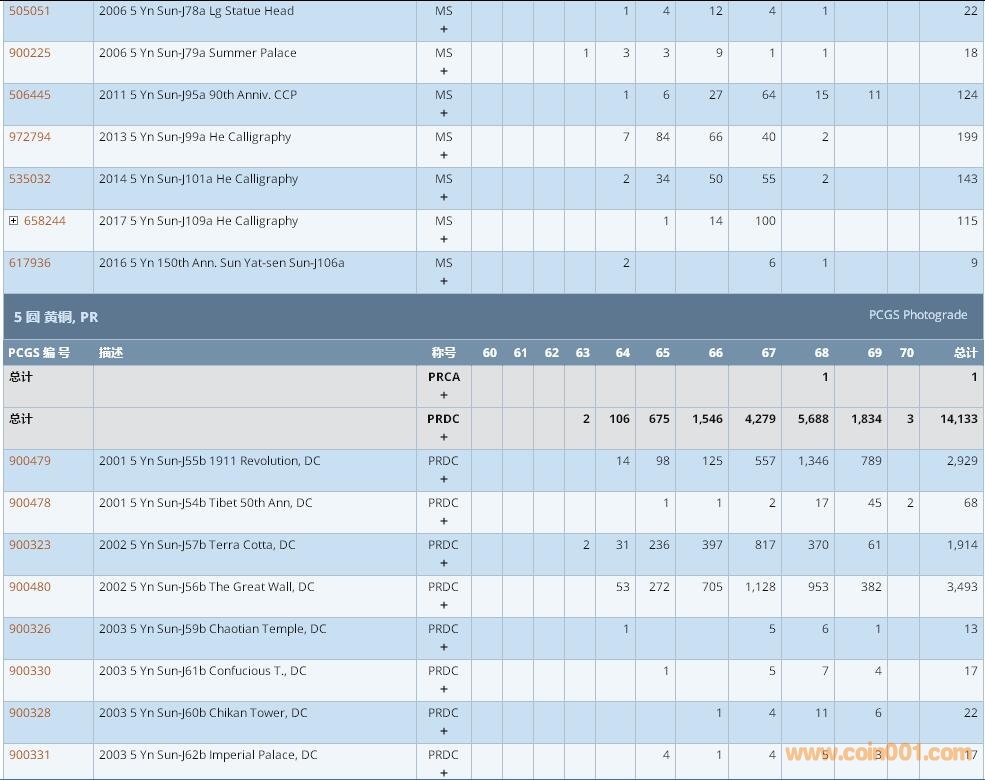985x780 pixels.
Task: Click the plus icon under MS for 900225
Action: [x=444, y=72]
